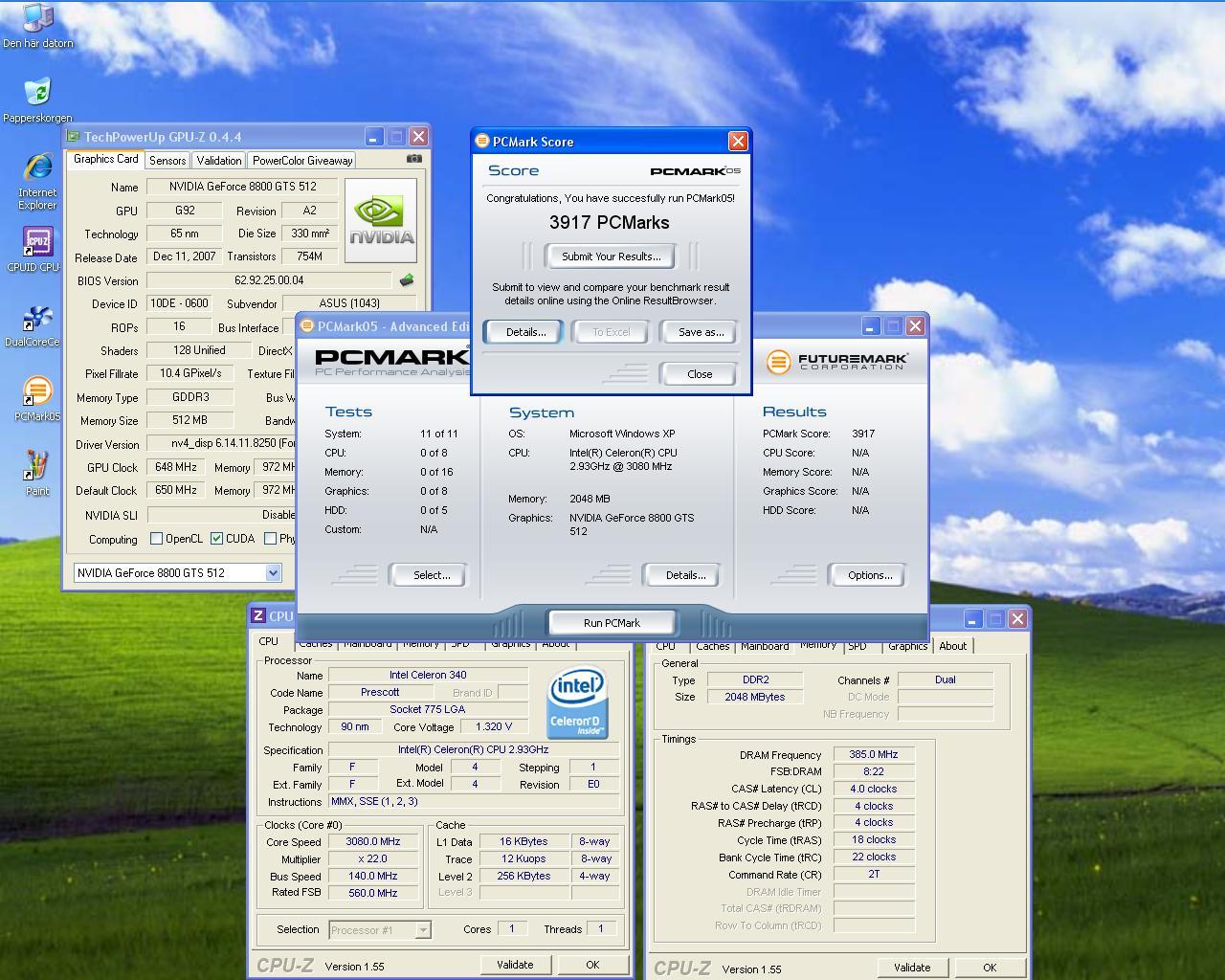Open Mainboard tab in right CPU-Z window
Viewport: 1225px width, 980px height.
click(x=765, y=646)
